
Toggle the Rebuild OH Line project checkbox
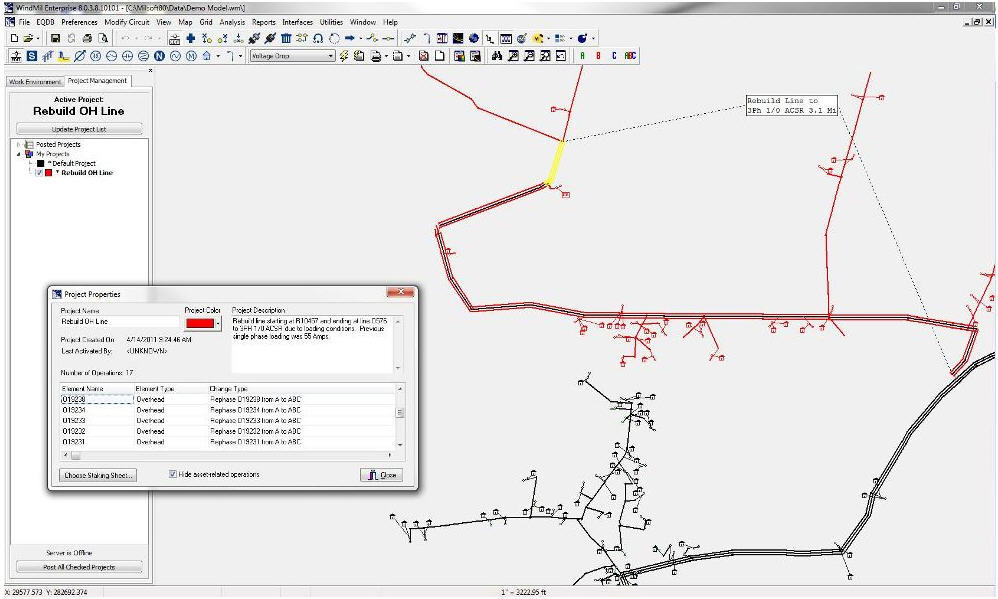tap(39, 173)
